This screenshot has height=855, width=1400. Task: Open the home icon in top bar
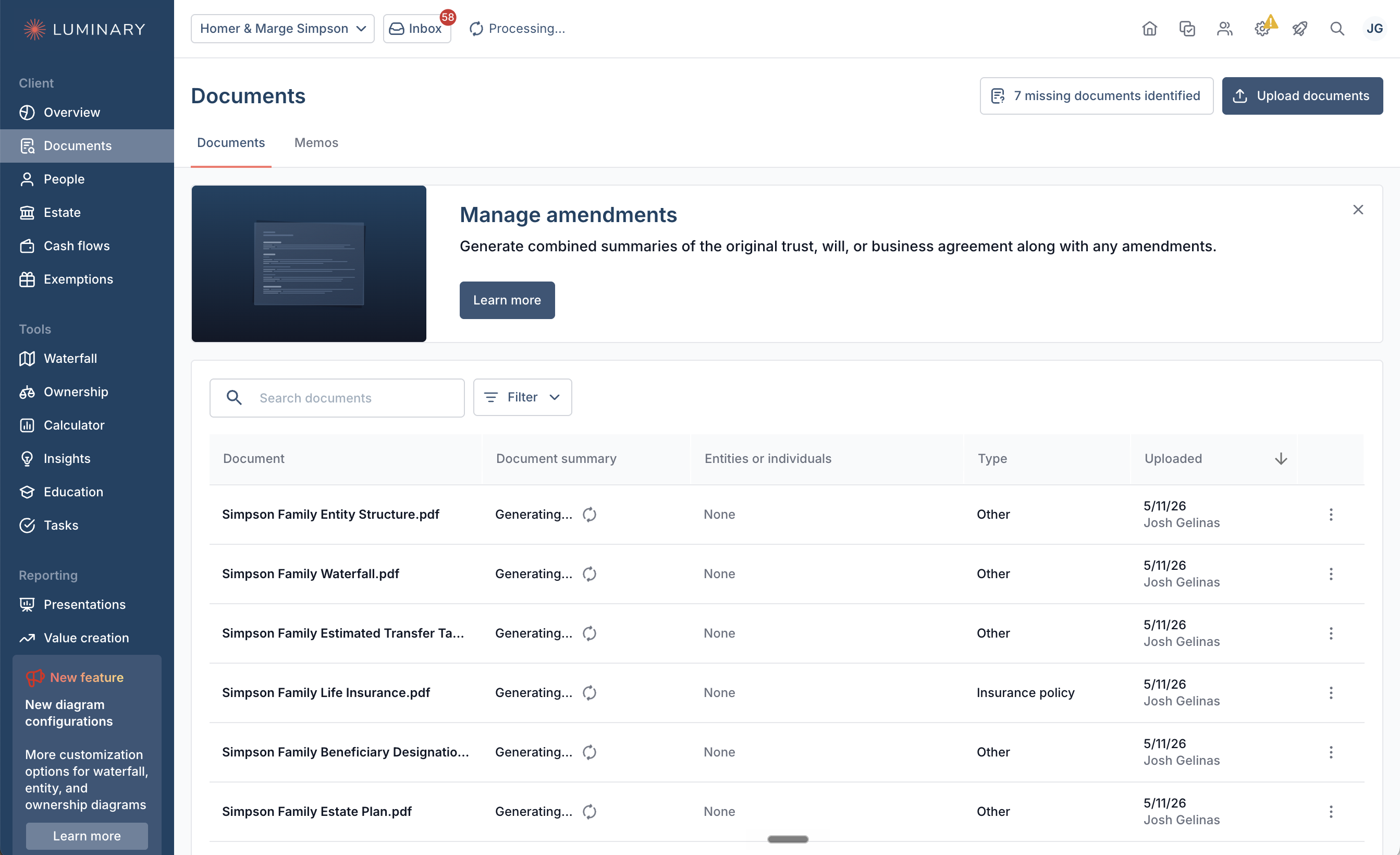click(1149, 29)
